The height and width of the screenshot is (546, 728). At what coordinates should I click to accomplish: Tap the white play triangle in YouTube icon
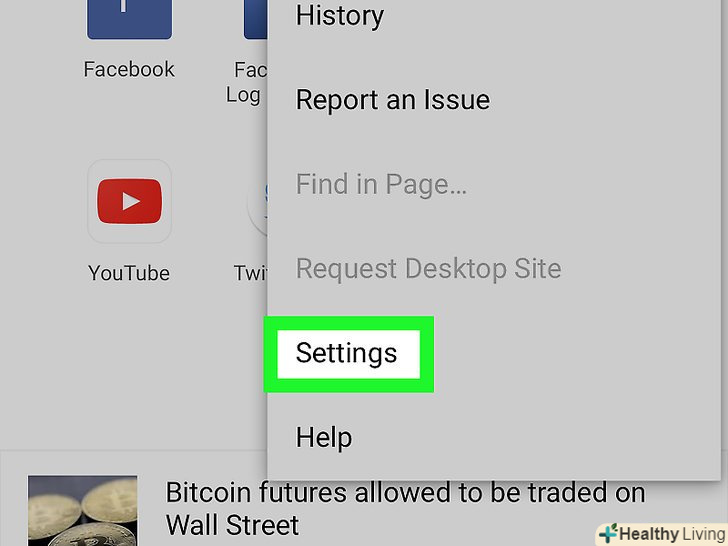[x=131, y=202]
